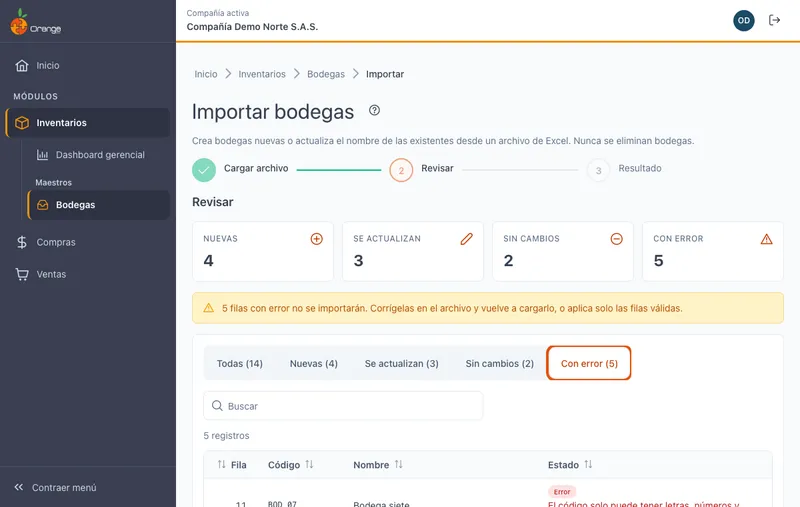Click the Dashboard gerencial chart icon
Image resolution: width=800 pixels, height=507 pixels.
42,155
